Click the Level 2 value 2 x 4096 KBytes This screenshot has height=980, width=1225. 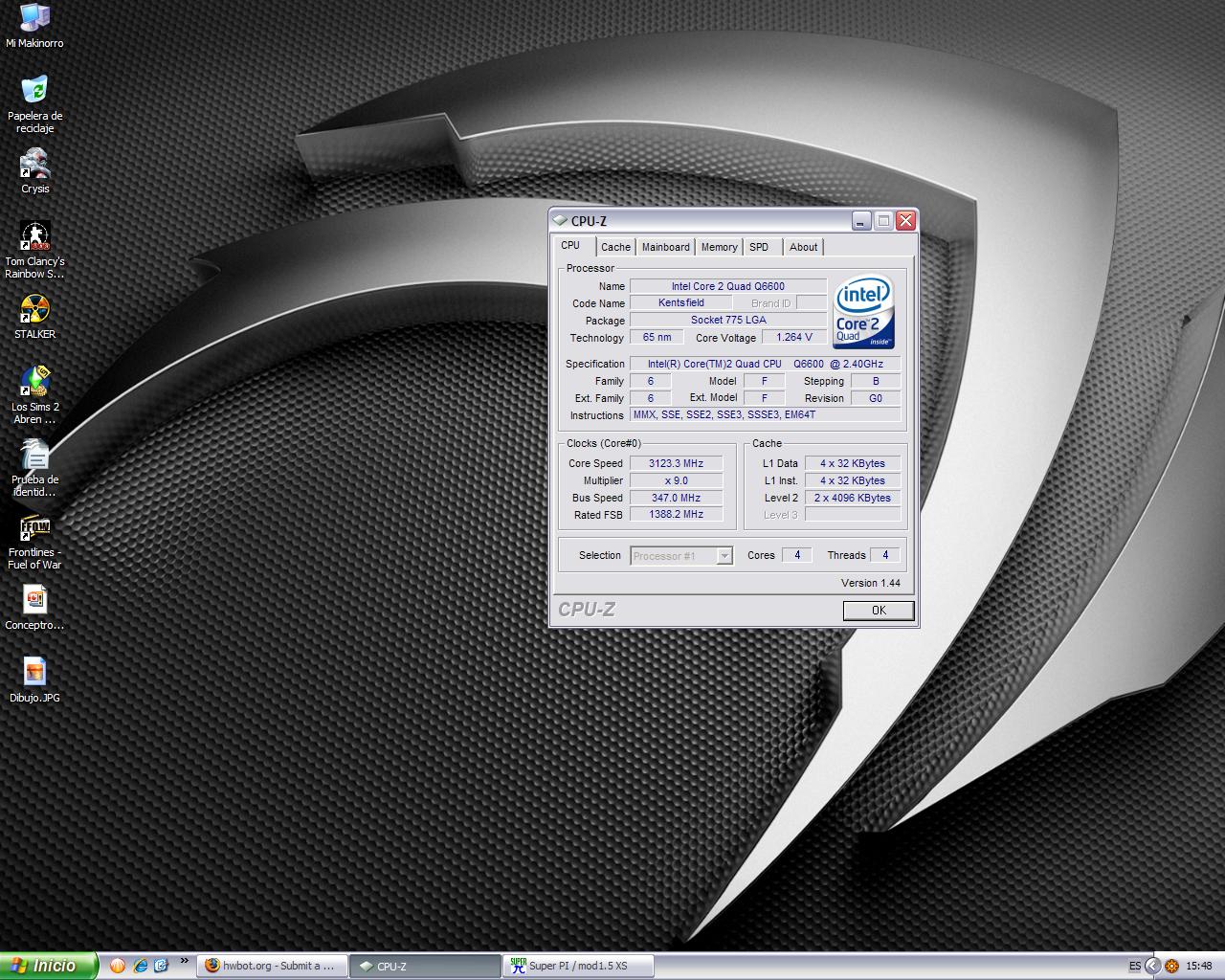pyautogui.click(x=852, y=498)
